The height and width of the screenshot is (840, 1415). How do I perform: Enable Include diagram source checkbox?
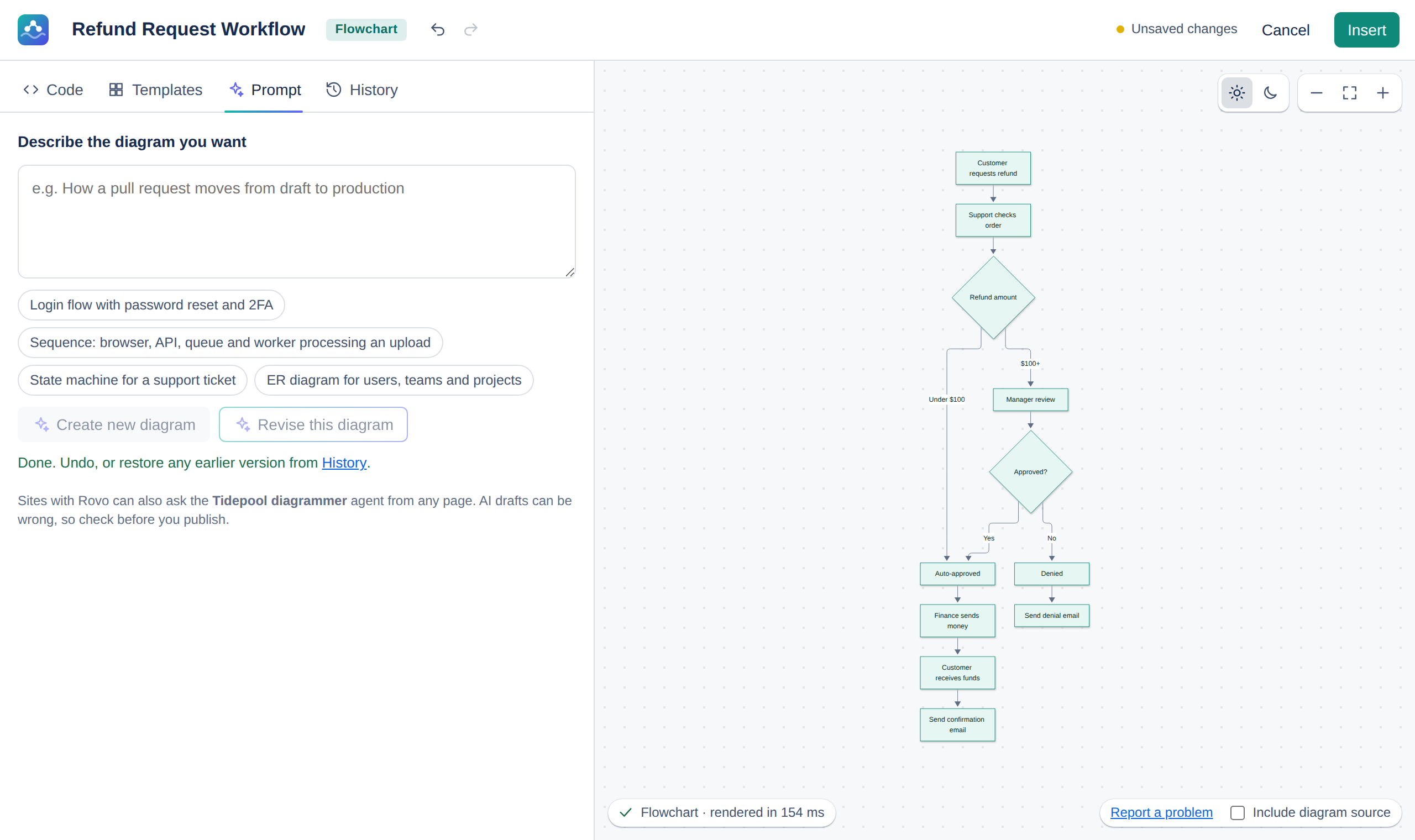1238,813
